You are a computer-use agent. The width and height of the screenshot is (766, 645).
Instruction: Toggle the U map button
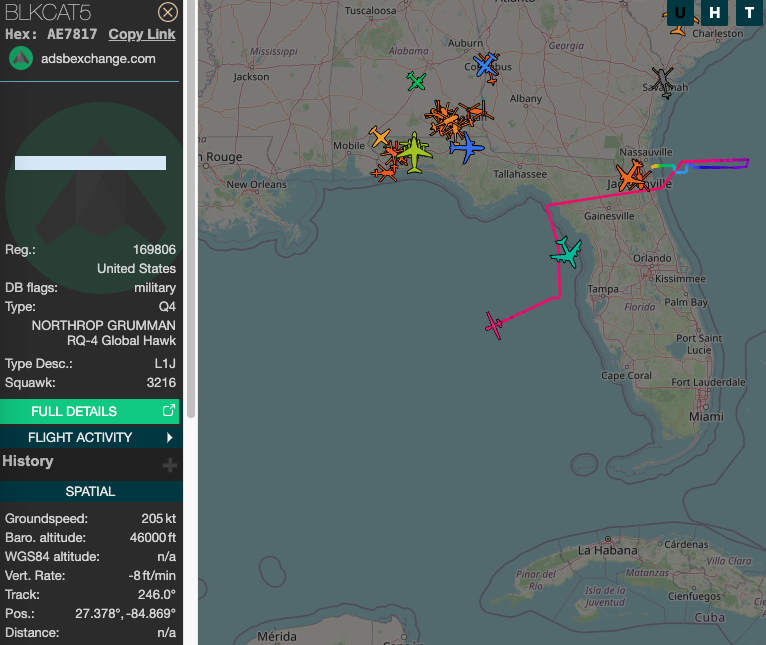681,13
